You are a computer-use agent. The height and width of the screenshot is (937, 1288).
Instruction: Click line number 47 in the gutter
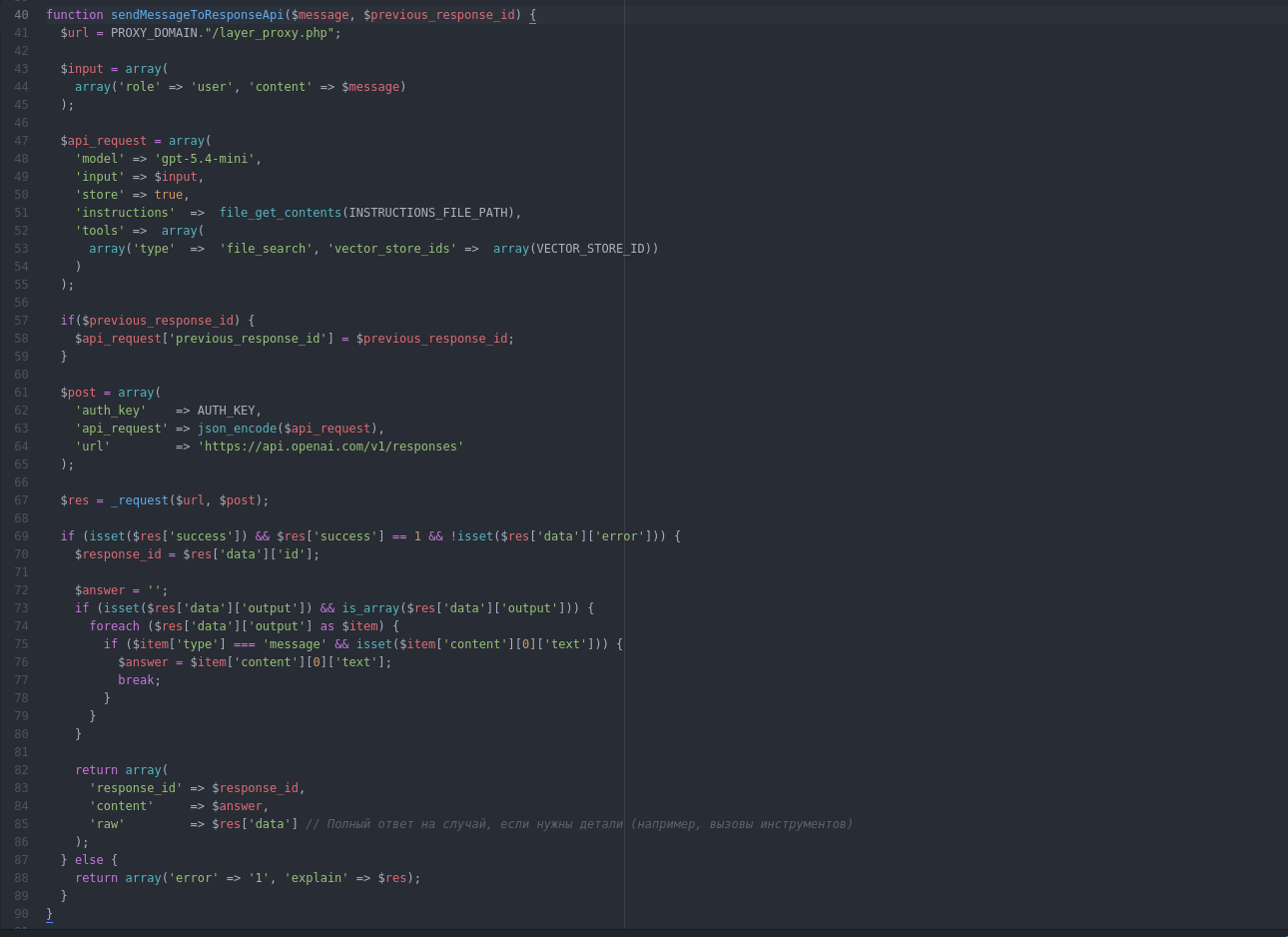(x=21, y=141)
